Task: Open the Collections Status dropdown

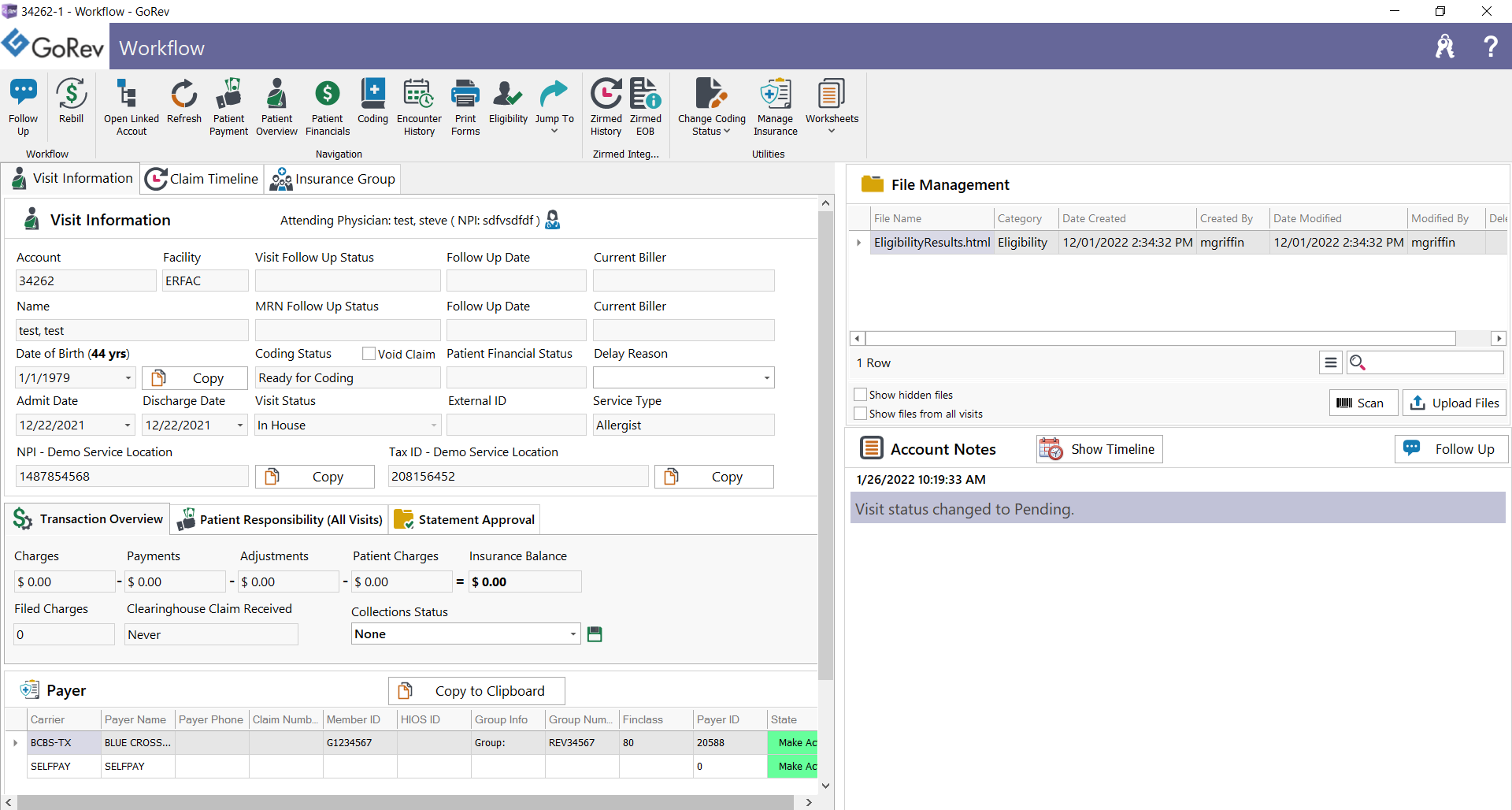Action: point(573,634)
